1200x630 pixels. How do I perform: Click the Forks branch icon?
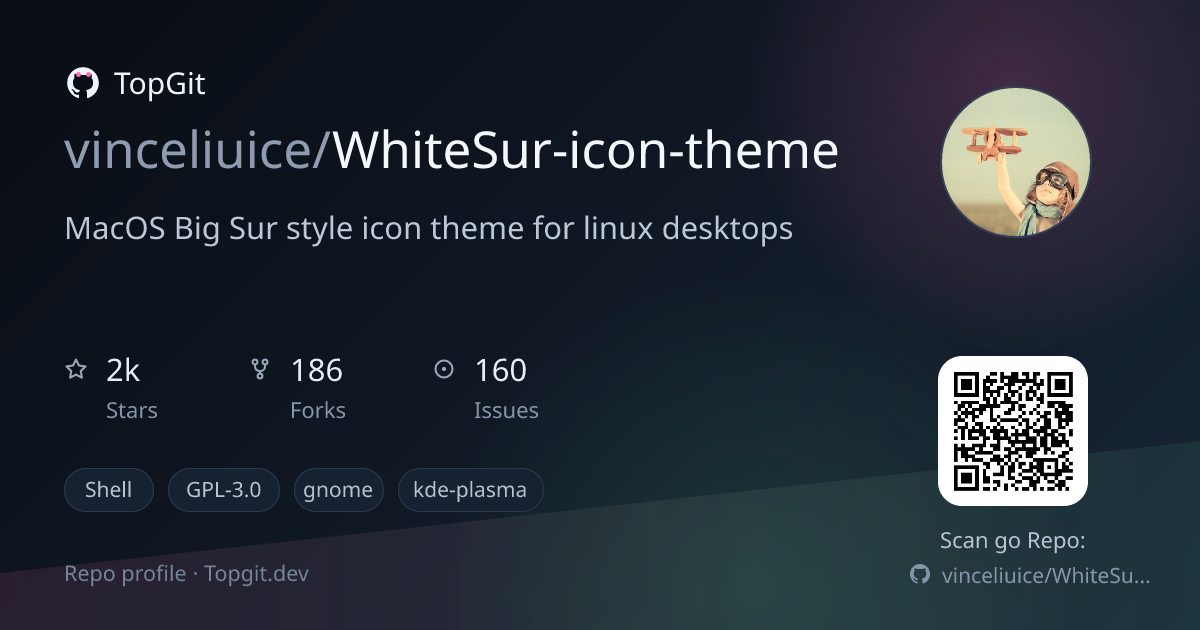tap(260, 370)
